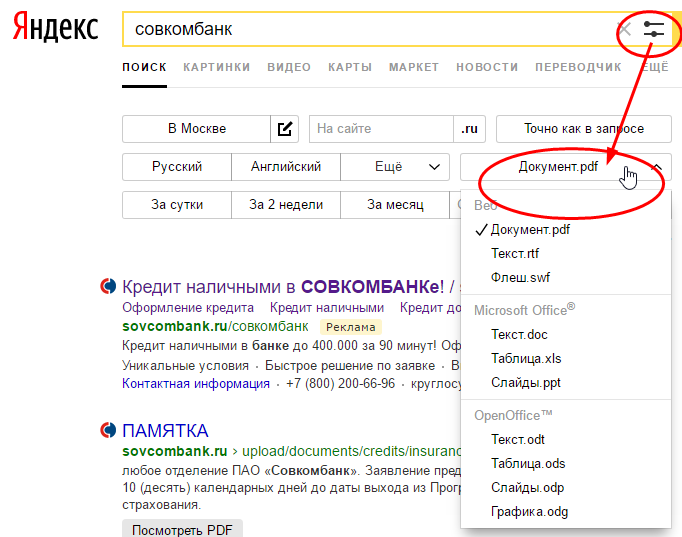Open the ПАМЯТКА search result
The image size is (682, 537).
tap(165, 431)
